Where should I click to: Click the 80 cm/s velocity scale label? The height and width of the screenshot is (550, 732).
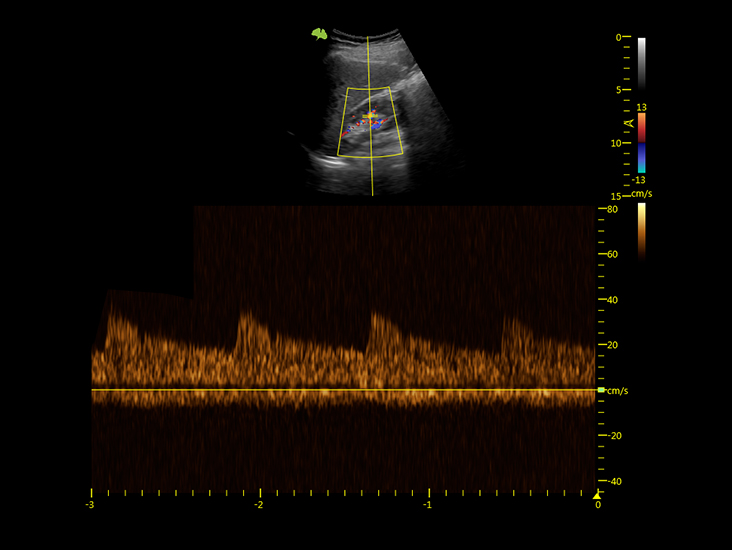pyautogui.click(x=612, y=210)
